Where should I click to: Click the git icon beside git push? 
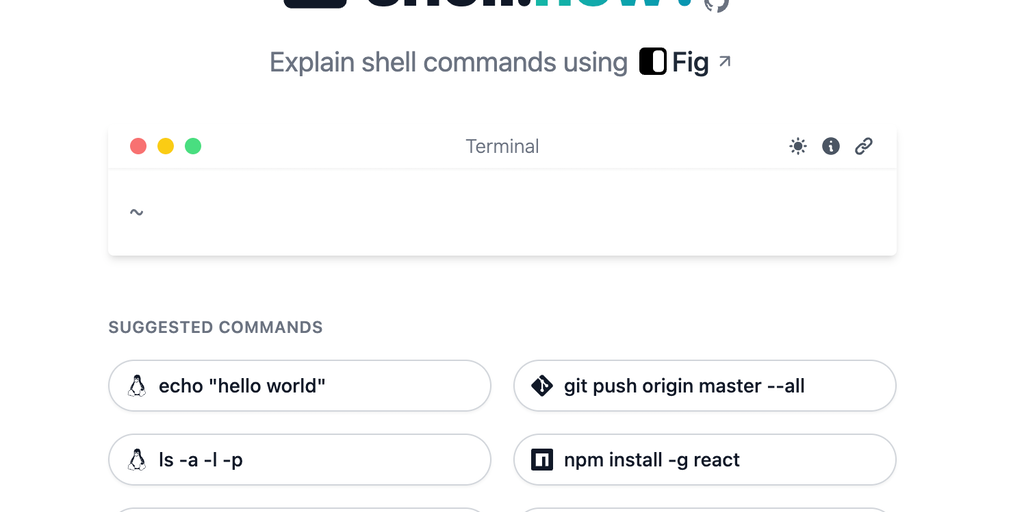(542, 386)
